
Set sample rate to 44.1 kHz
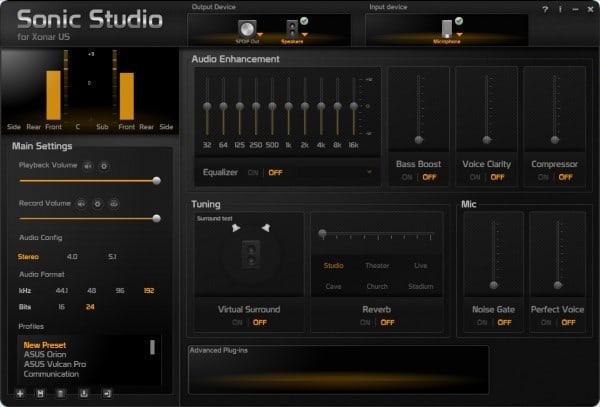[x=62, y=291]
